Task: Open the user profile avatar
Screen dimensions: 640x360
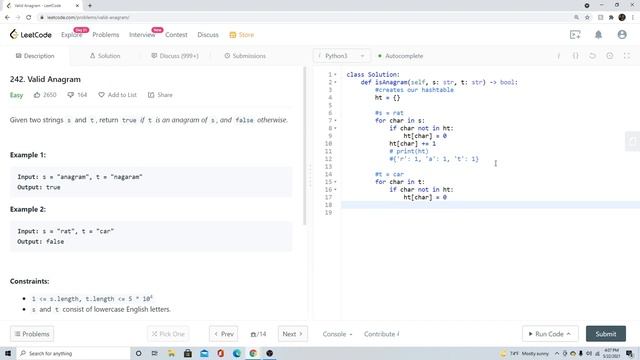Action: click(x=622, y=35)
